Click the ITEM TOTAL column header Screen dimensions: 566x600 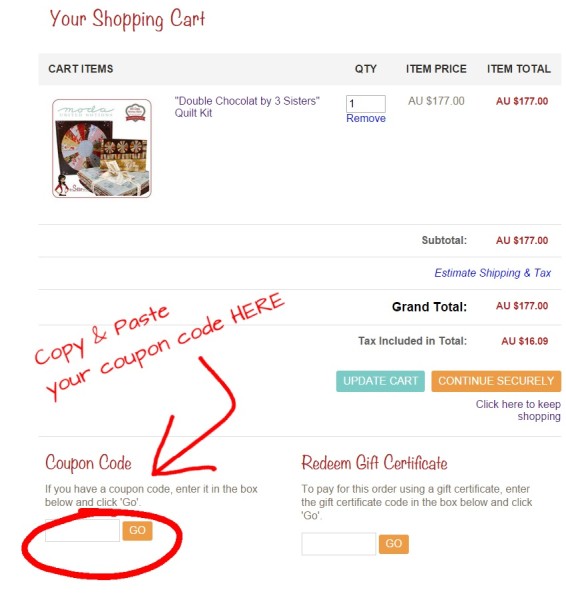(519, 69)
